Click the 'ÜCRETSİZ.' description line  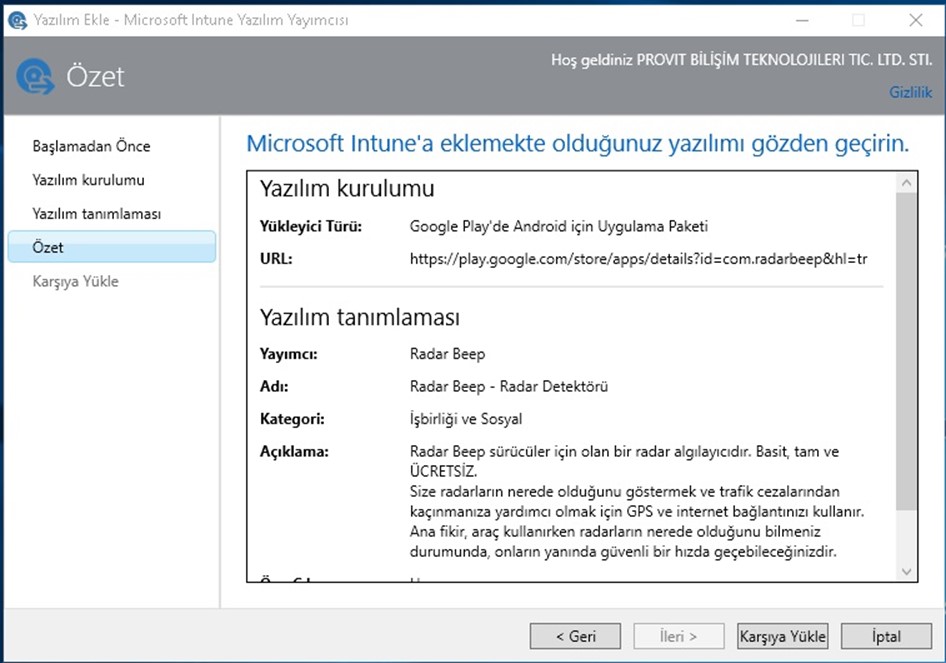(443, 471)
